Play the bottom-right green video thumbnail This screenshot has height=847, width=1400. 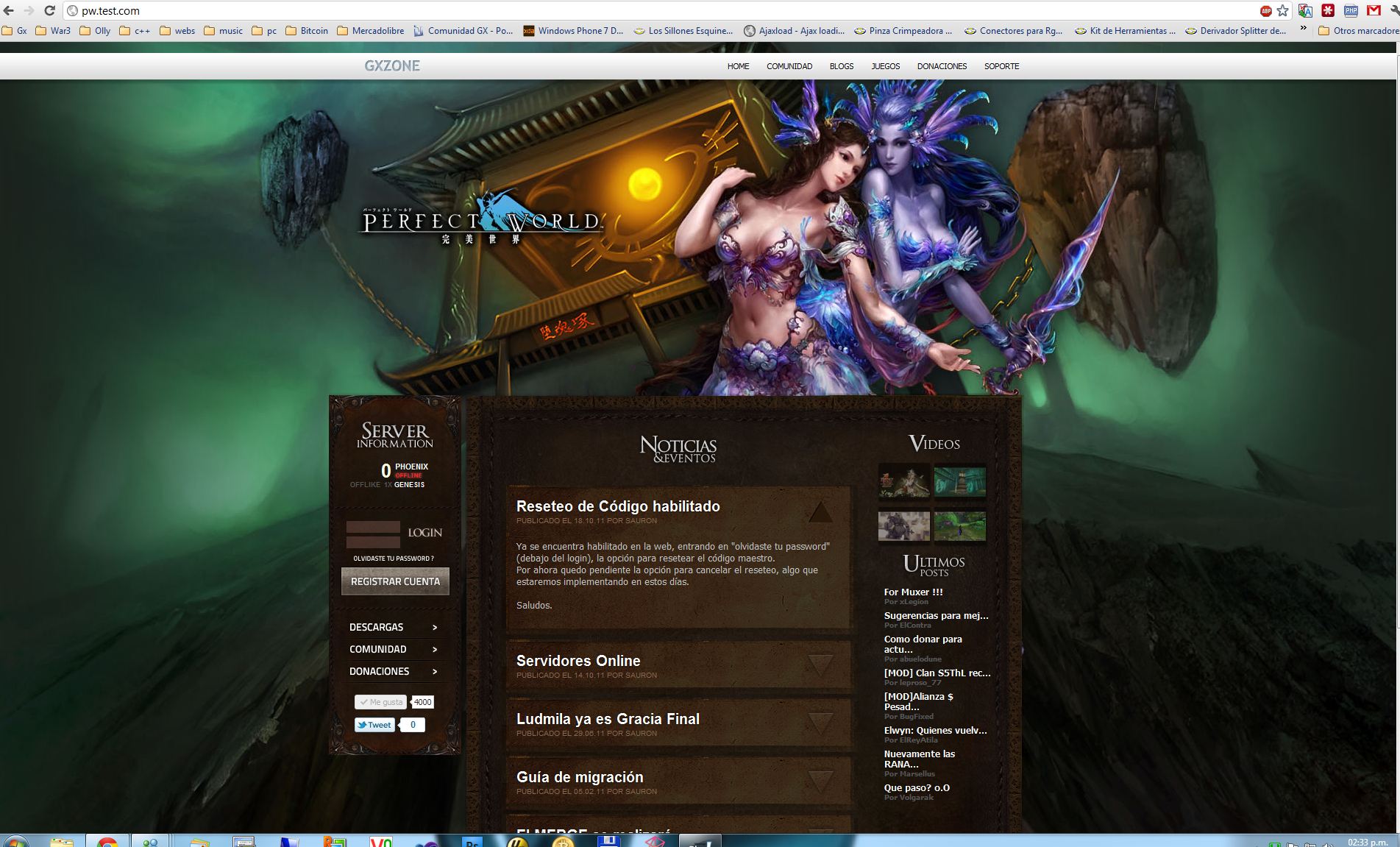960,526
